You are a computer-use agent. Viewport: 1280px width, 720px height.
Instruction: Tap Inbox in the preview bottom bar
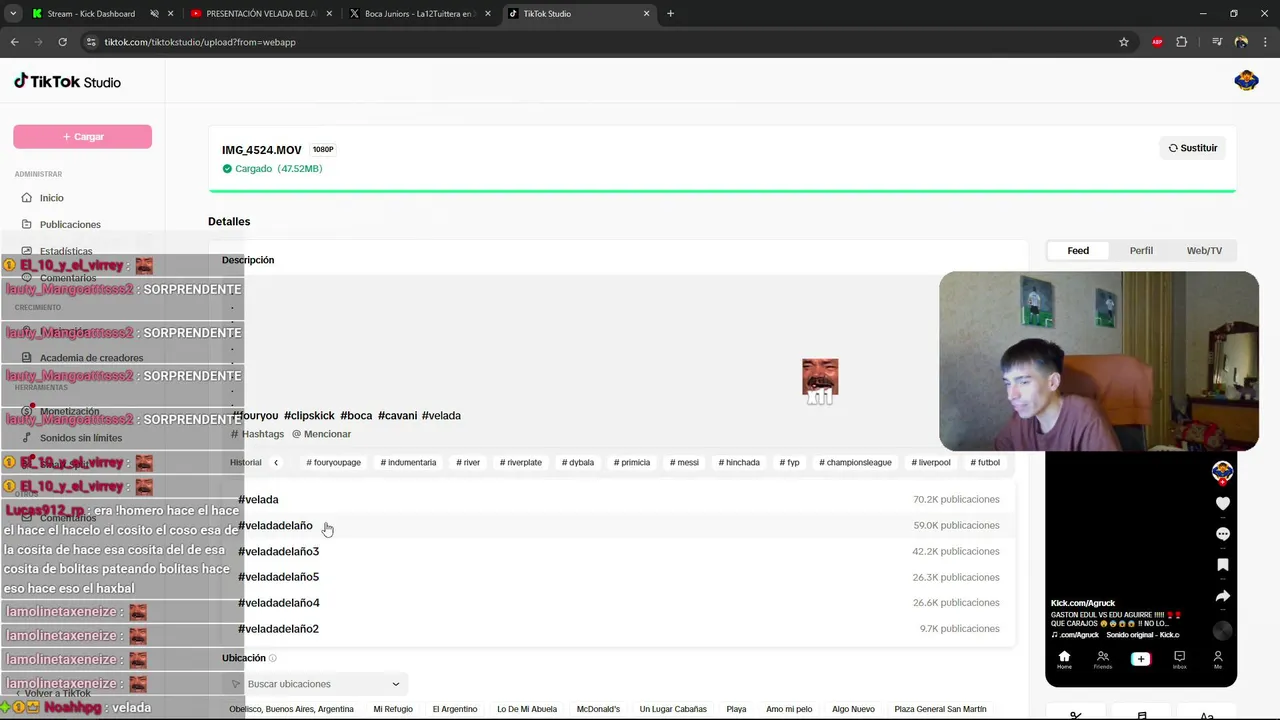click(x=1179, y=660)
